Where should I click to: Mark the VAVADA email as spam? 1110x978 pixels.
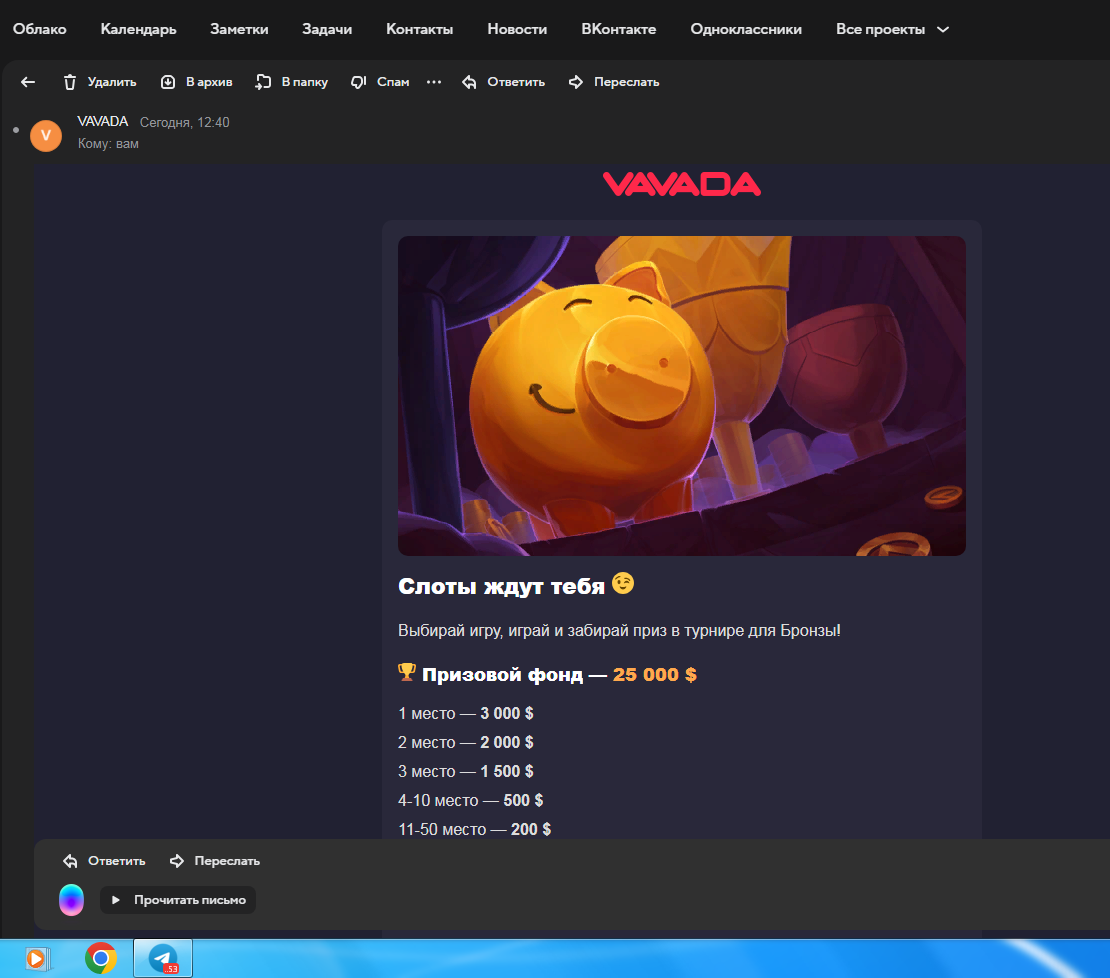[x=380, y=82]
